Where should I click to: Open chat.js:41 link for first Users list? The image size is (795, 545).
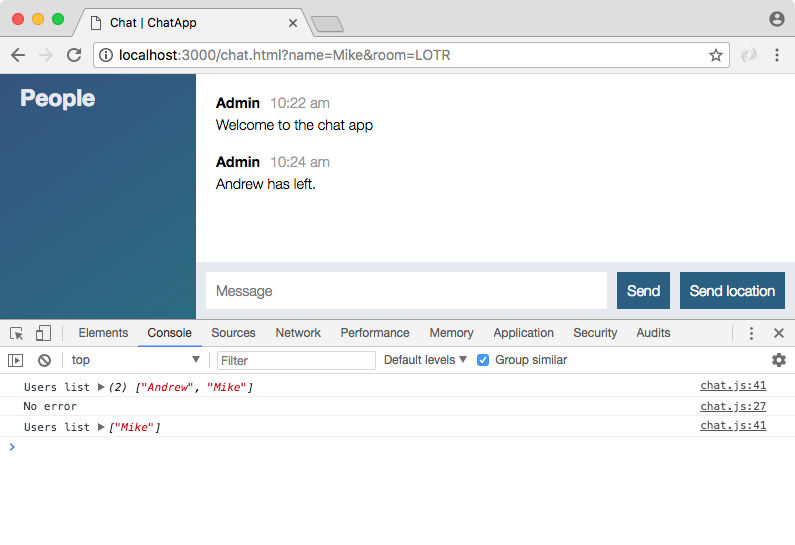733,386
